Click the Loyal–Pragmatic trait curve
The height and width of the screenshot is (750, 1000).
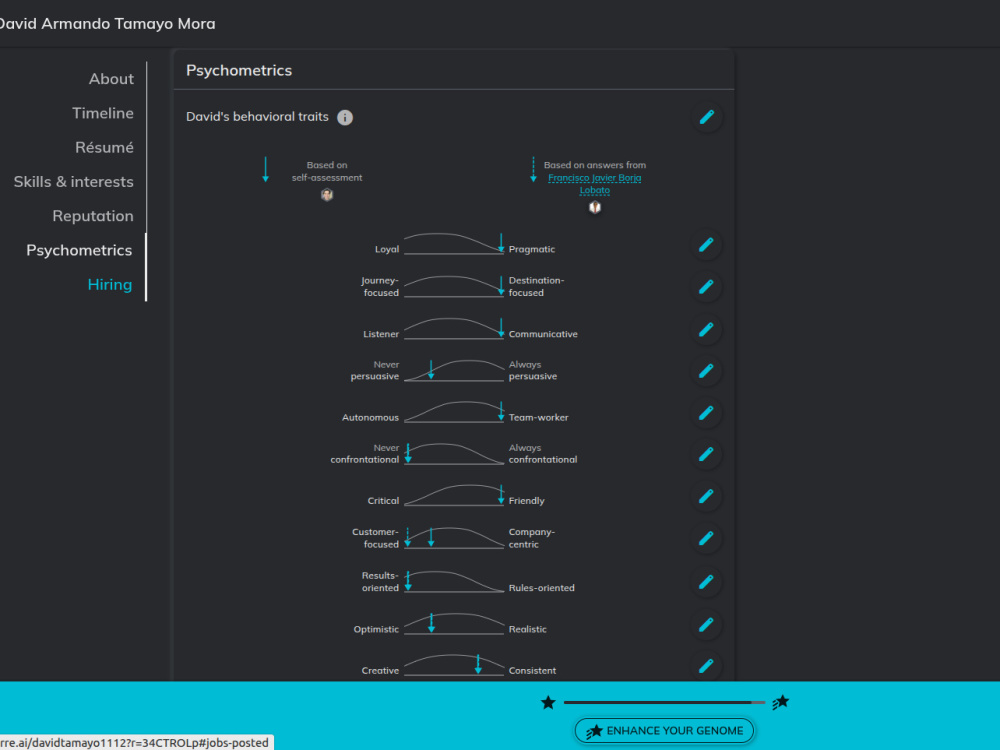[x=454, y=244]
